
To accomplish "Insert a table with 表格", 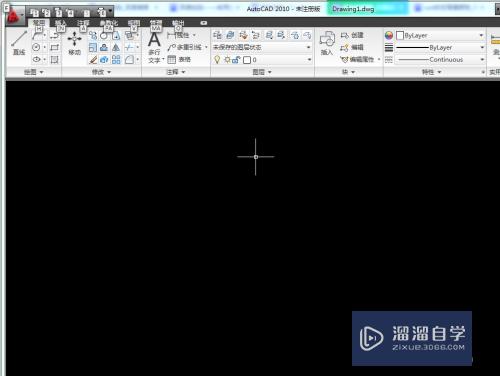I will pos(179,59).
